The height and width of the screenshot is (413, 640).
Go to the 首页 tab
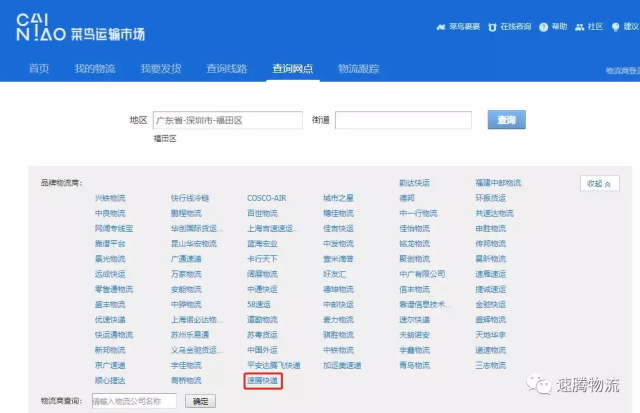pyautogui.click(x=39, y=69)
